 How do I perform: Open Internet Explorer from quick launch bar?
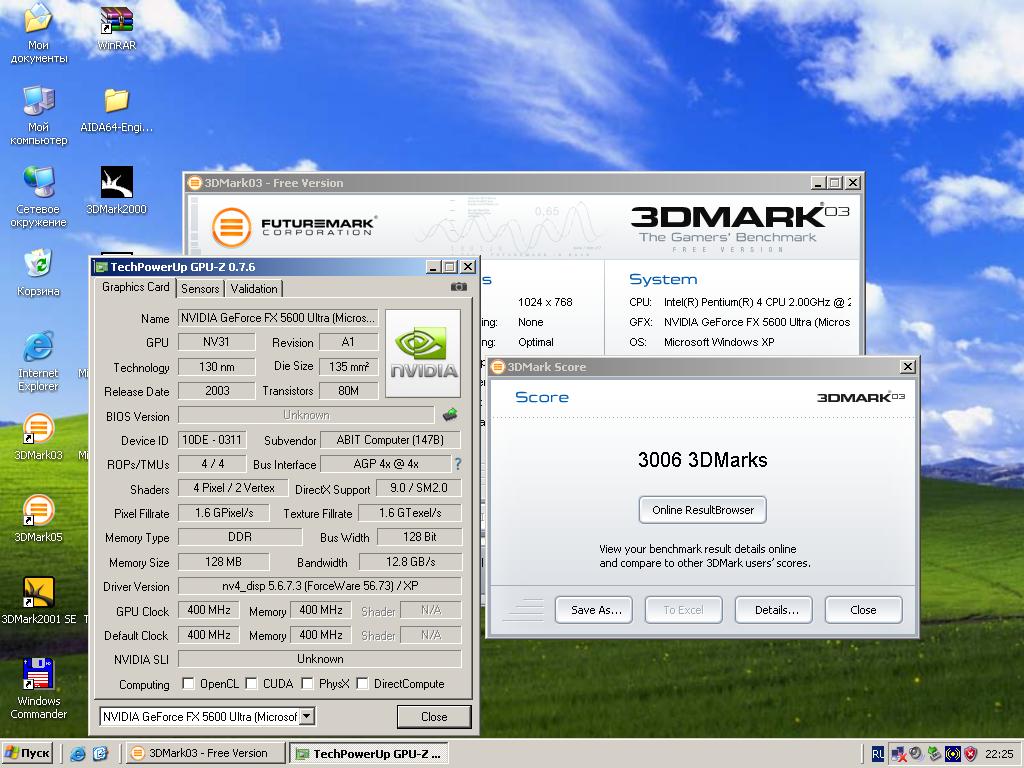[78, 754]
